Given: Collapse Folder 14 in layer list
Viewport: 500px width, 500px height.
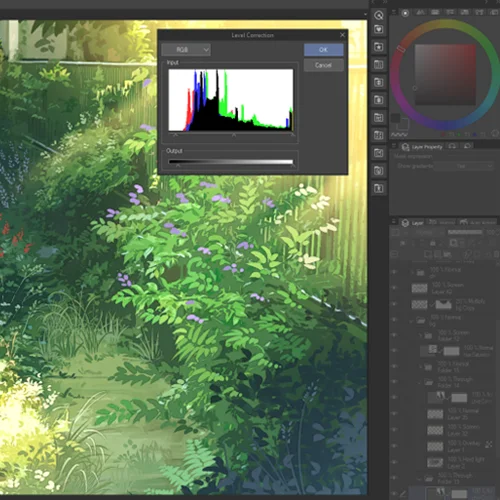Looking at the screenshot, I should (x=420, y=382).
